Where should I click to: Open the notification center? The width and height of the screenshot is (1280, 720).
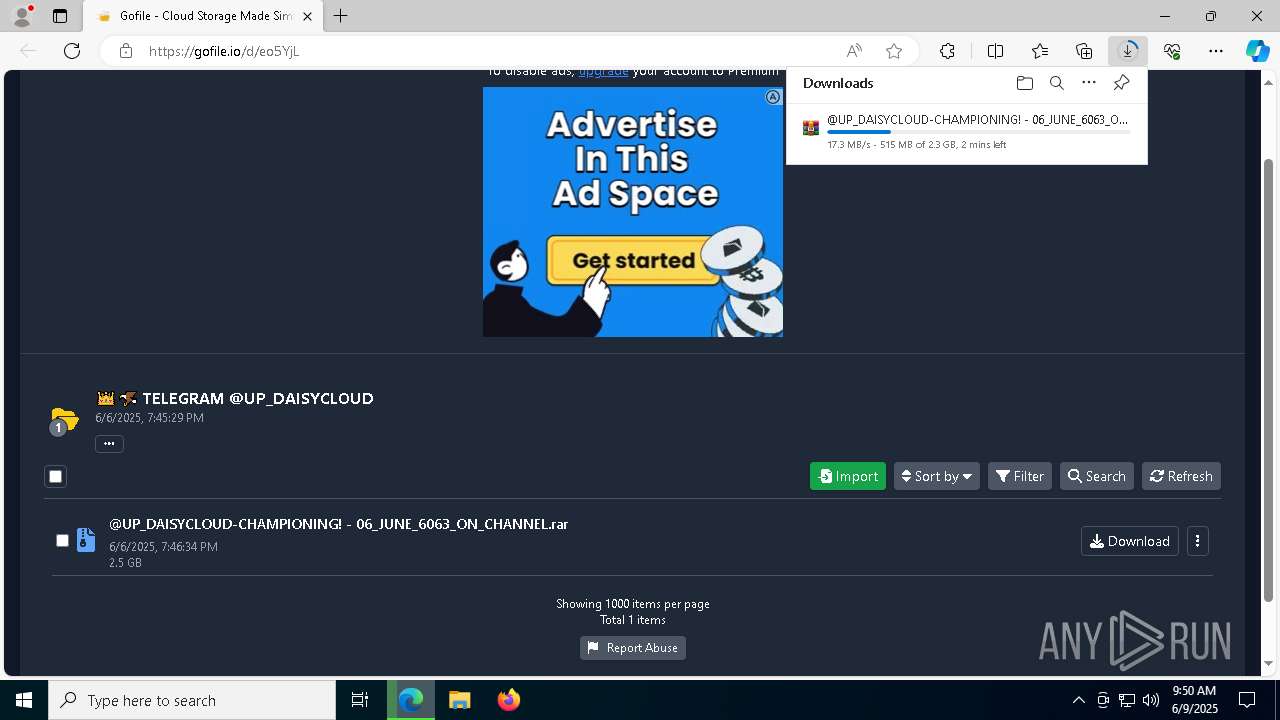click(x=1247, y=700)
